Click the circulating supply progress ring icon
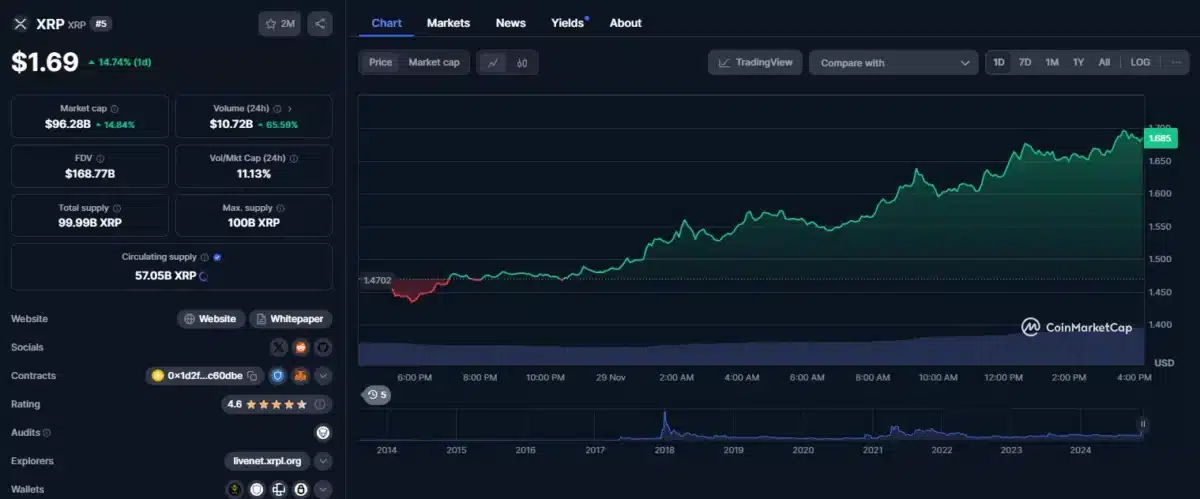1200x499 pixels. tap(204, 275)
